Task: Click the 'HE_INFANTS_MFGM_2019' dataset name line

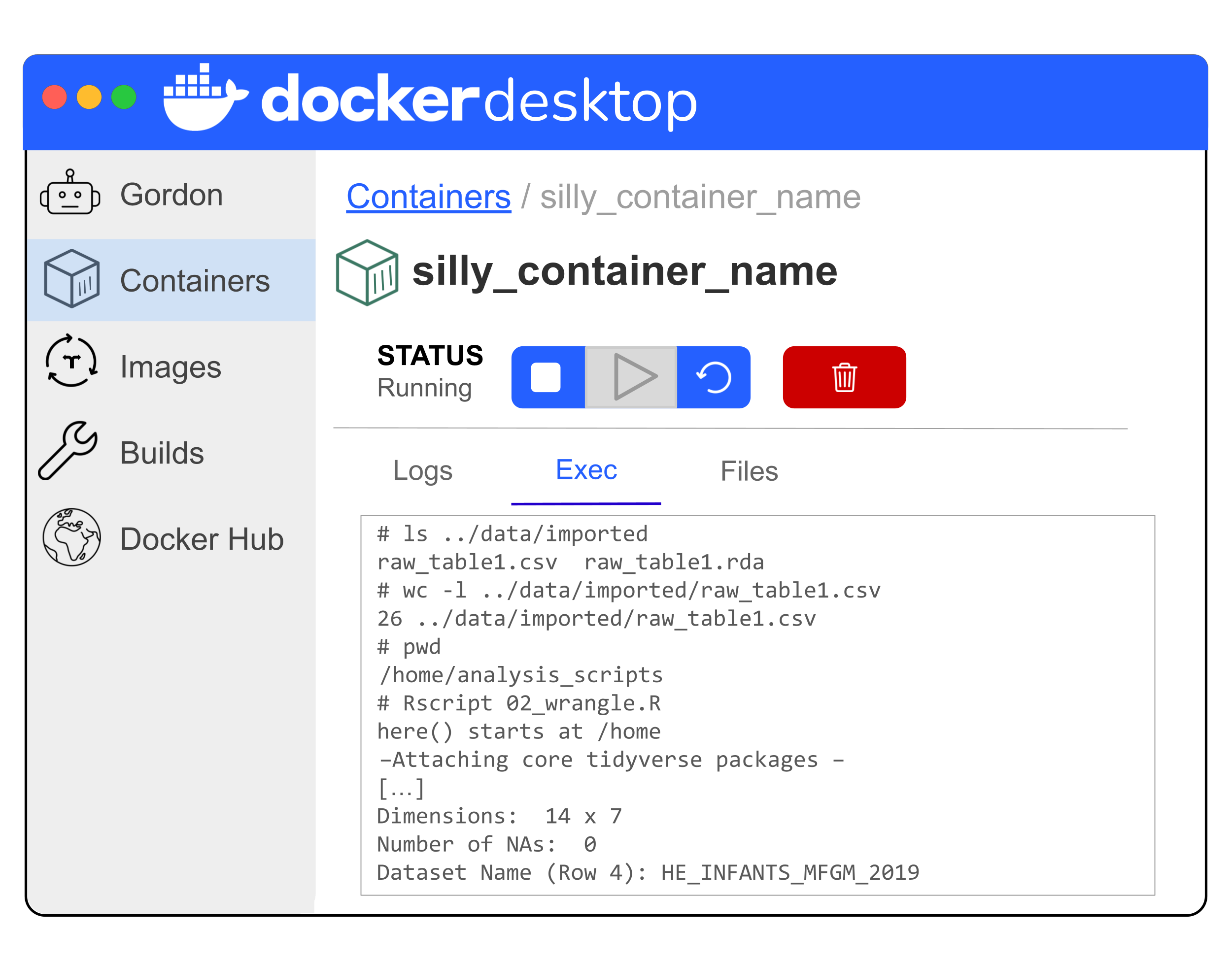Action: (x=648, y=872)
